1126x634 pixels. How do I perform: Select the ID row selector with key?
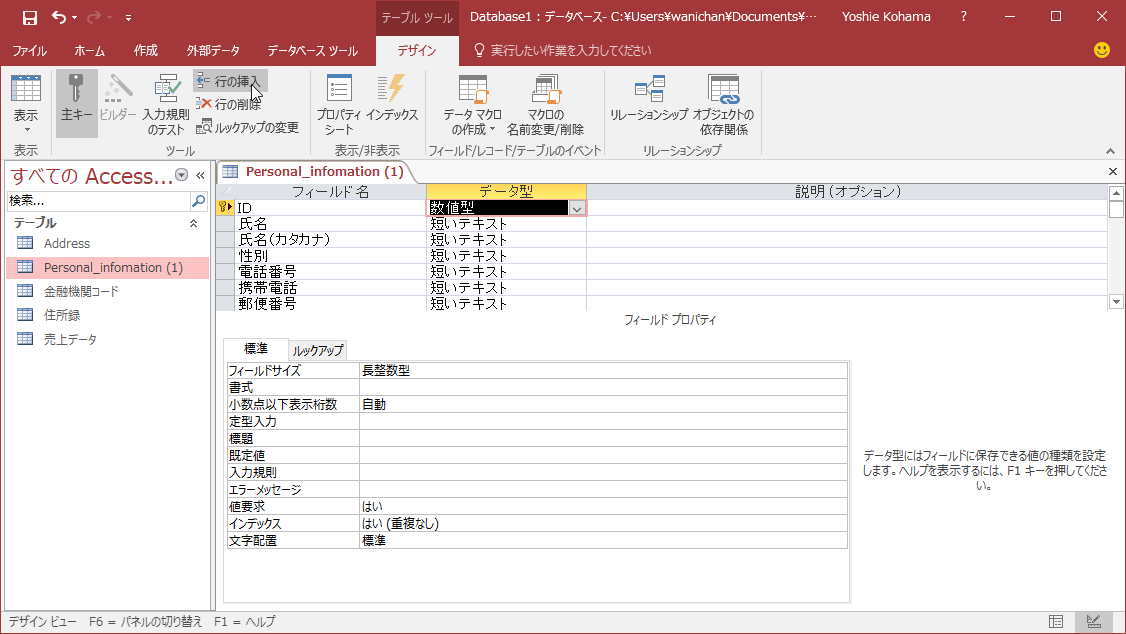[x=225, y=208]
